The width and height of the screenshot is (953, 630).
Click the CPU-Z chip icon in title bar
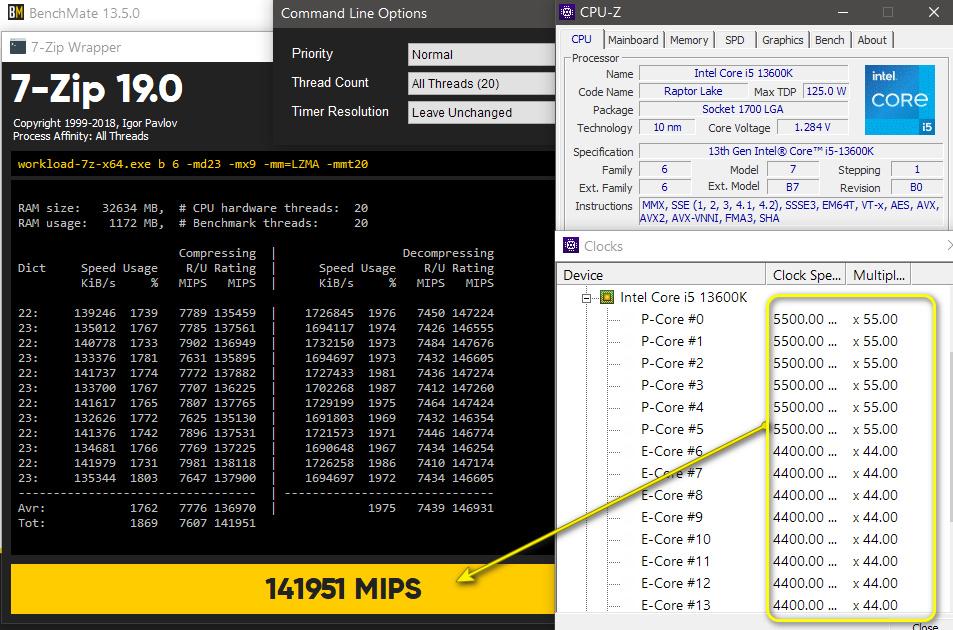(x=569, y=13)
